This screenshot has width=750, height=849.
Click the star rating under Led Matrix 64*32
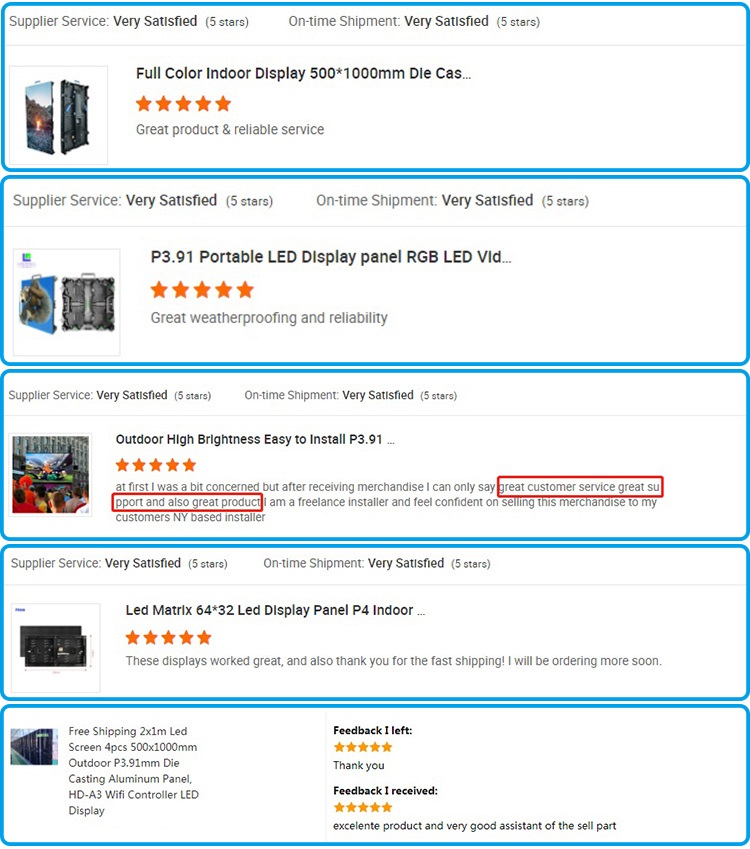coord(168,637)
